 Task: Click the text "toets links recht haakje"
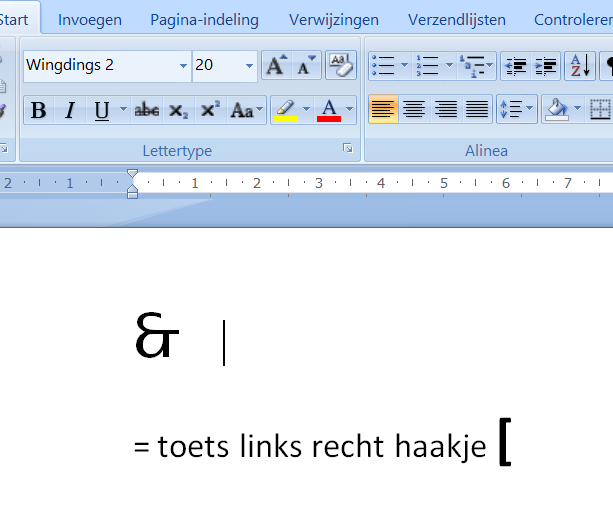coord(322,446)
